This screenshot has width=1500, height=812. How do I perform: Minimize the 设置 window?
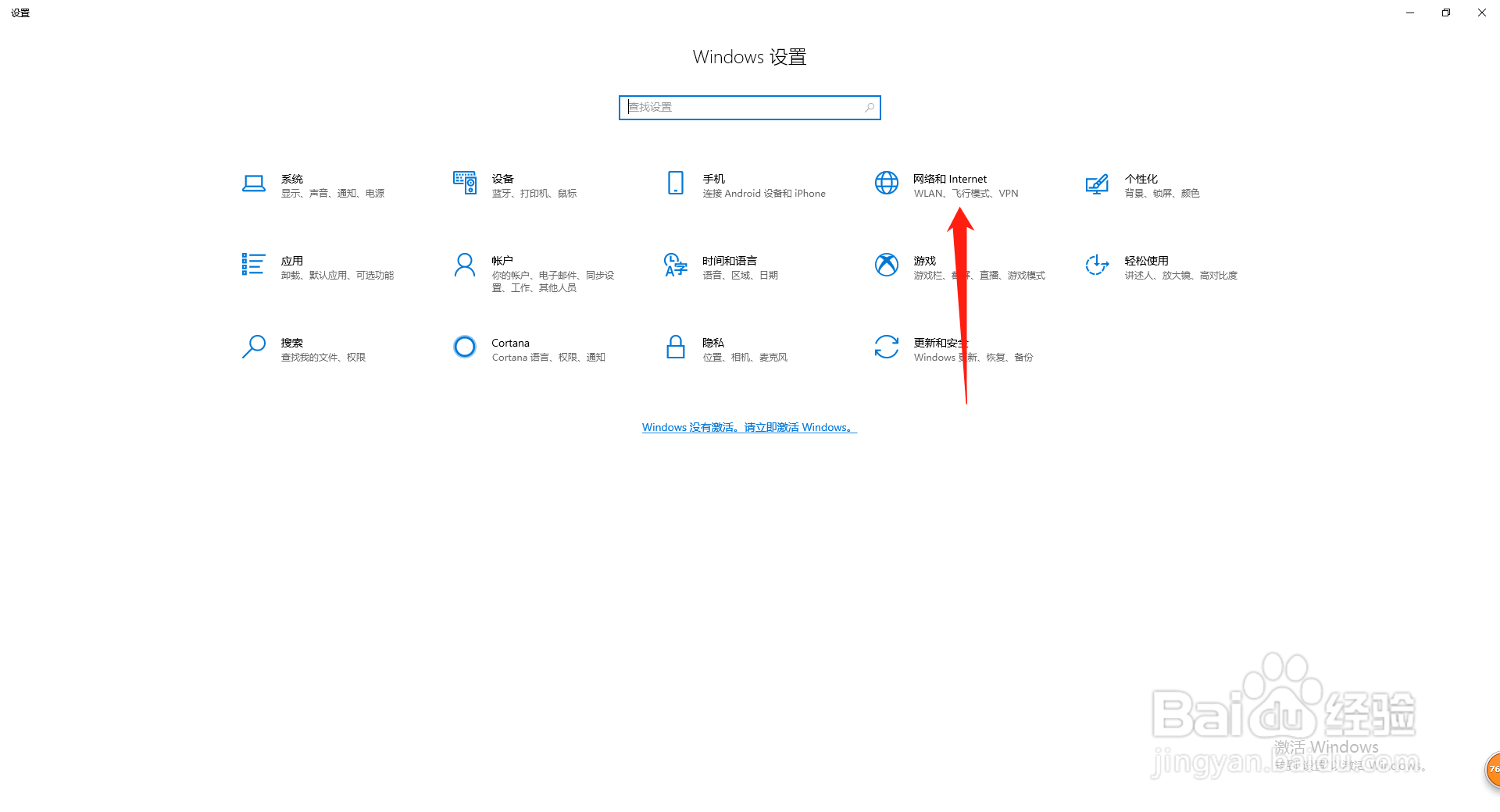point(1410,12)
